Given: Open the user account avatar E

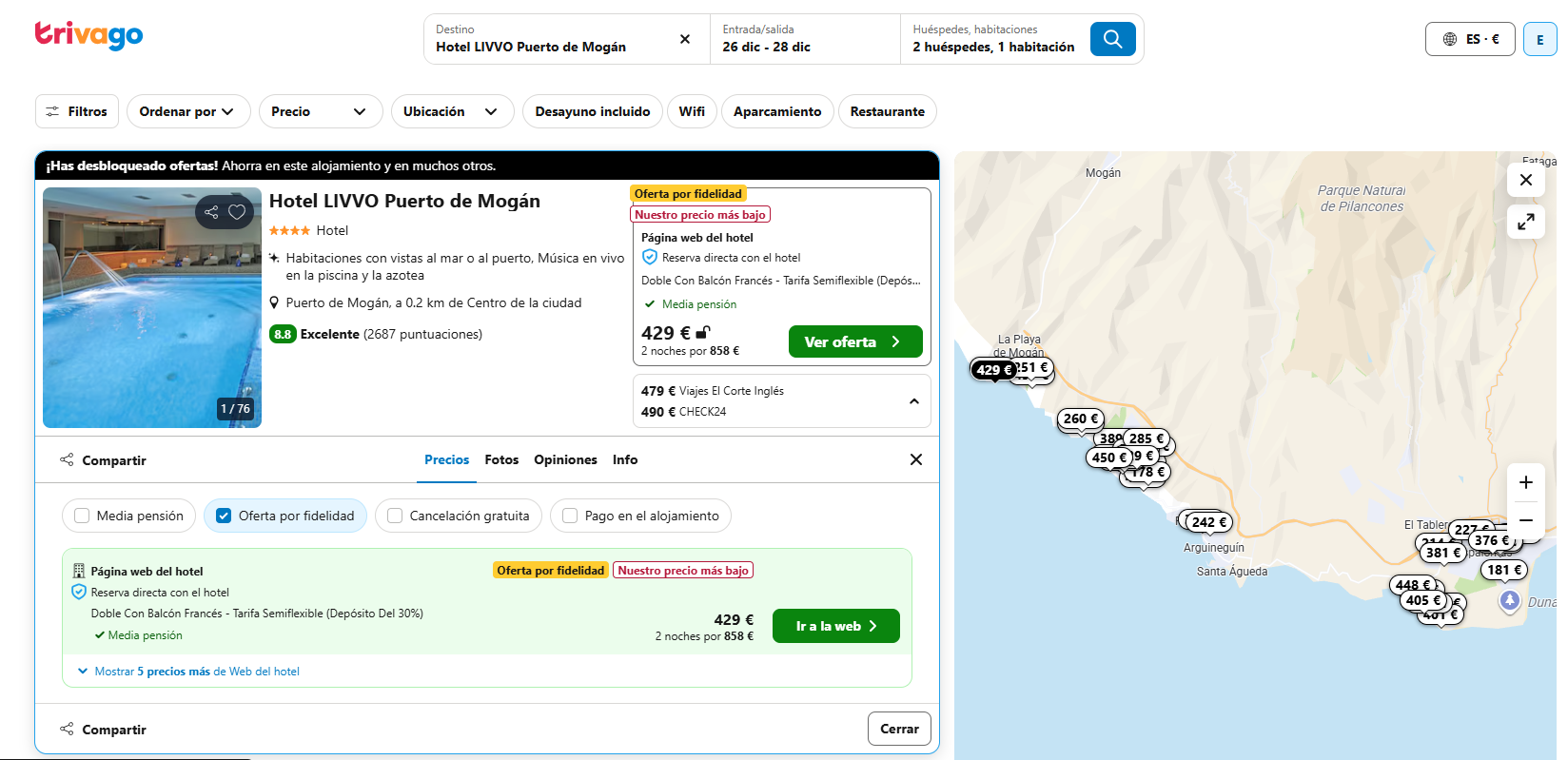Looking at the screenshot, I should [1539, 39].
